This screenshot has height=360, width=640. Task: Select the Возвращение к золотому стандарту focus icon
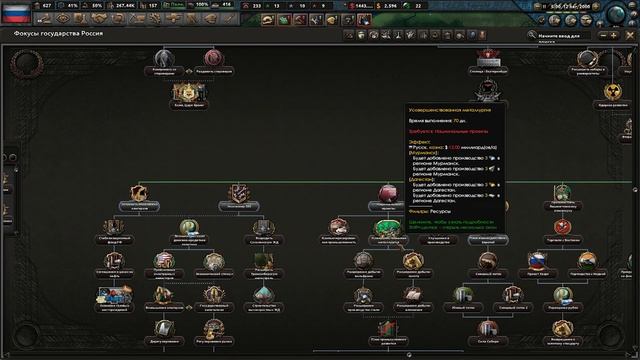562,329
